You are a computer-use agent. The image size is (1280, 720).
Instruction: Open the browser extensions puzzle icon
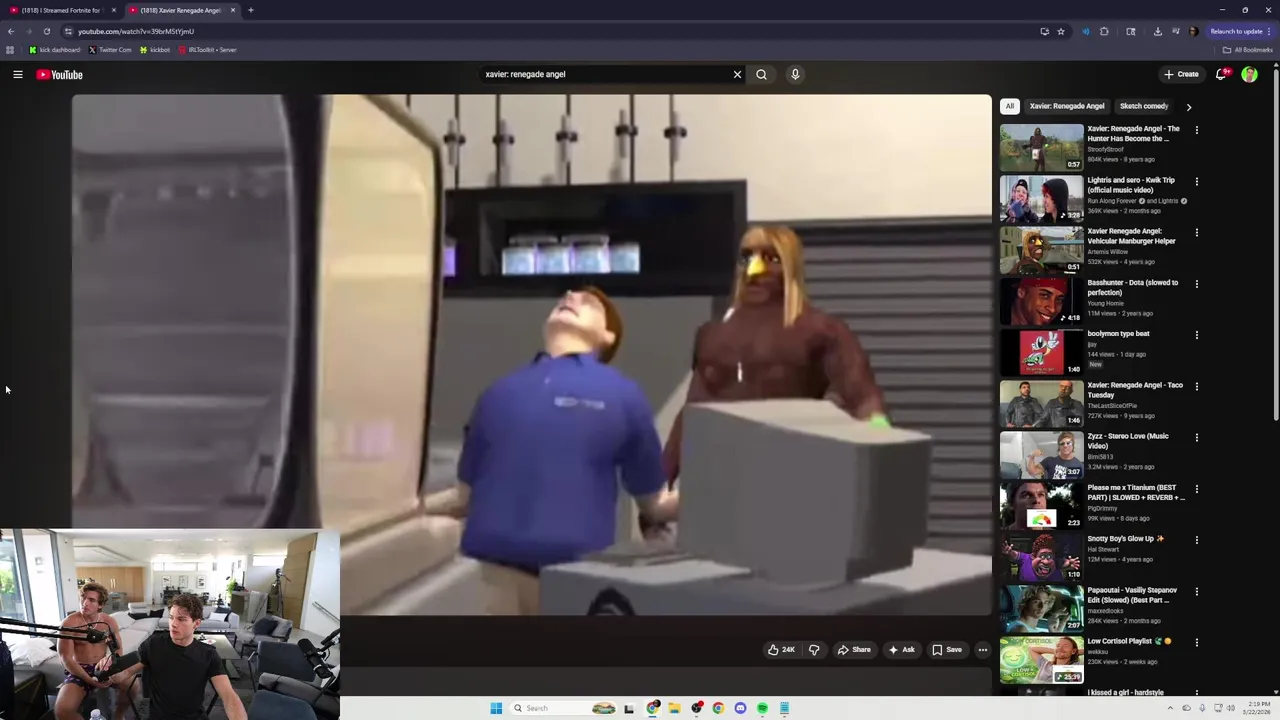click(1104, 31)
